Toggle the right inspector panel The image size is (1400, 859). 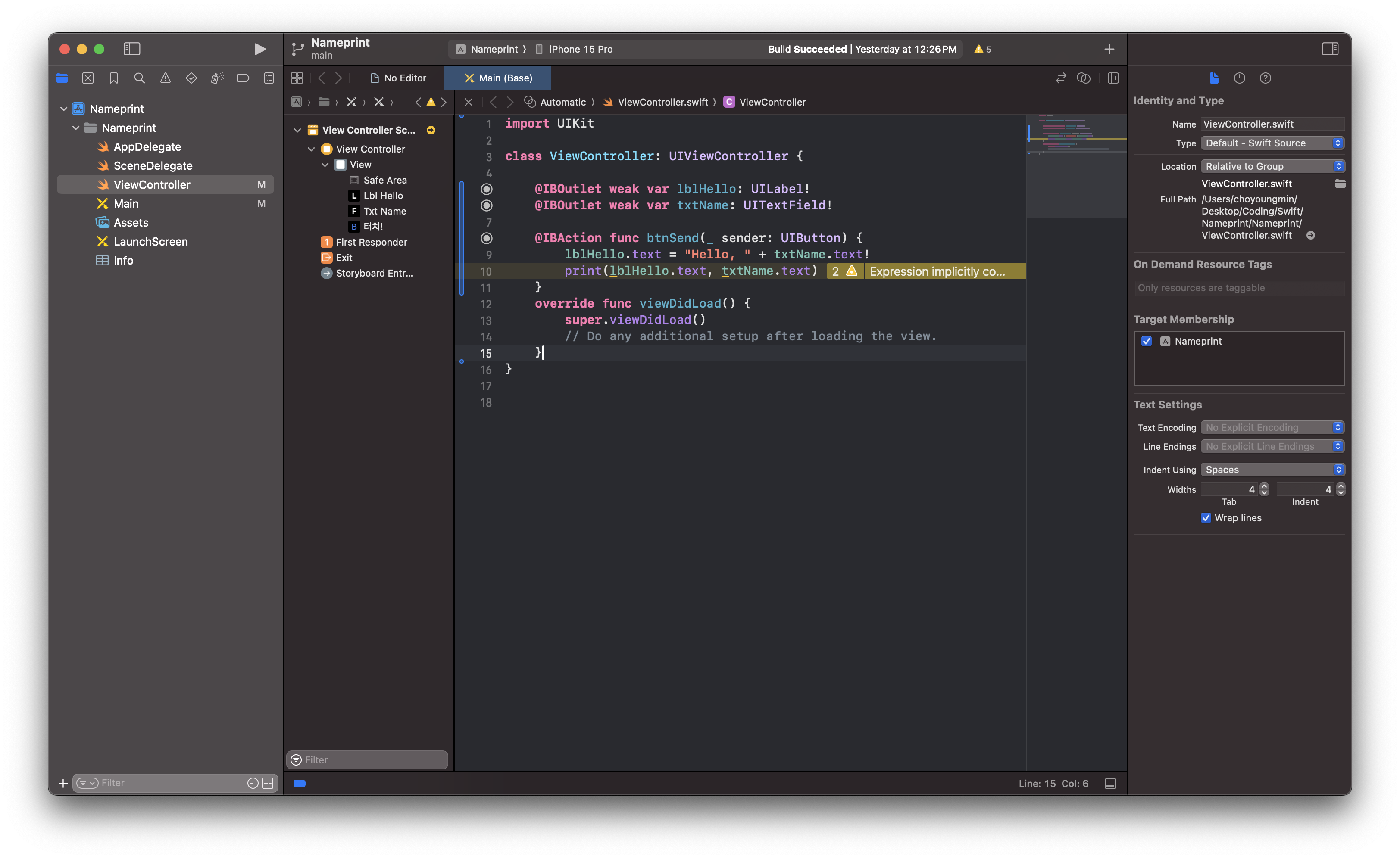pyautogui.click(x=1329, y=49)
